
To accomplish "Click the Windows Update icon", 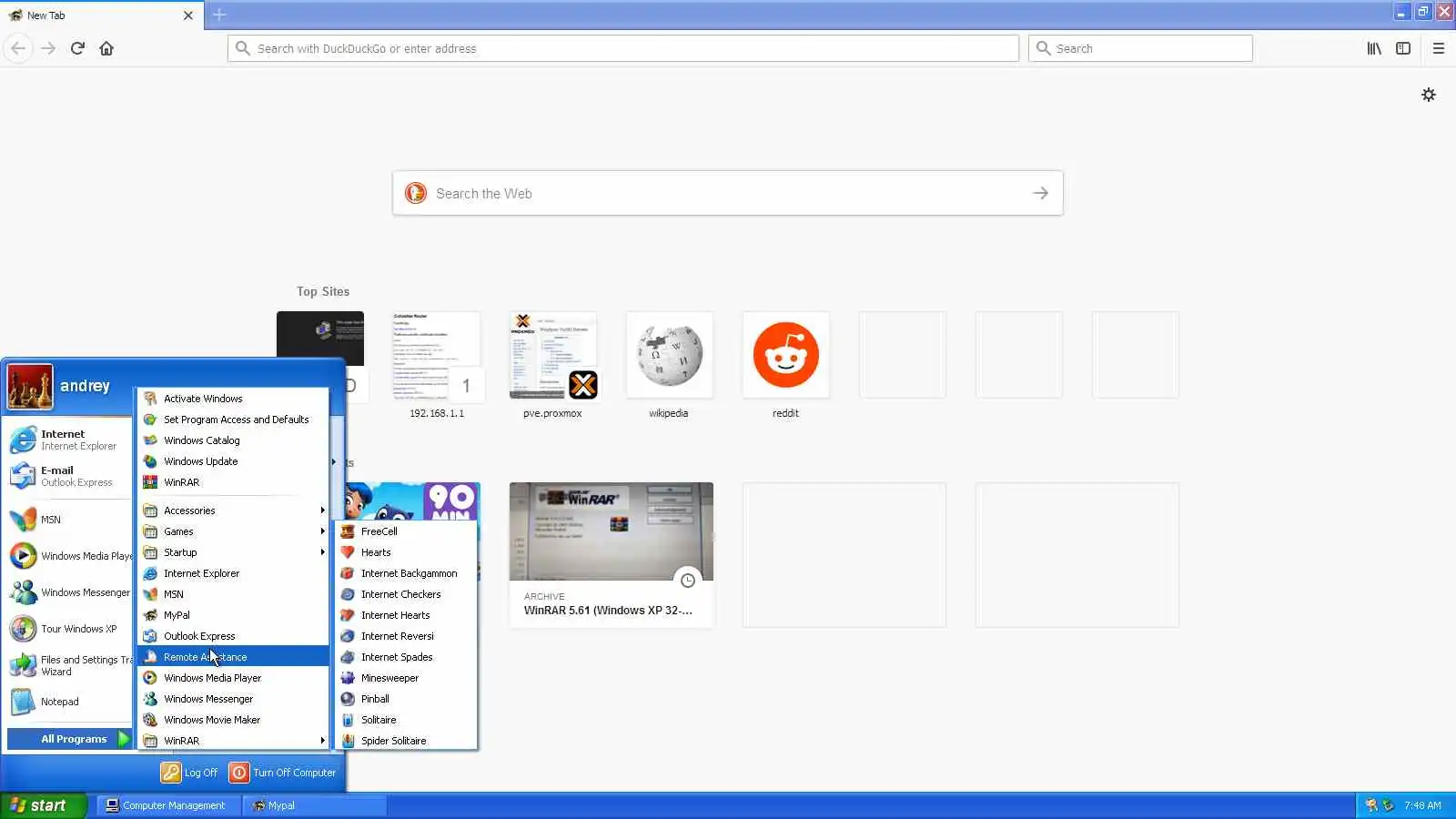I will [x=150, y=461].
